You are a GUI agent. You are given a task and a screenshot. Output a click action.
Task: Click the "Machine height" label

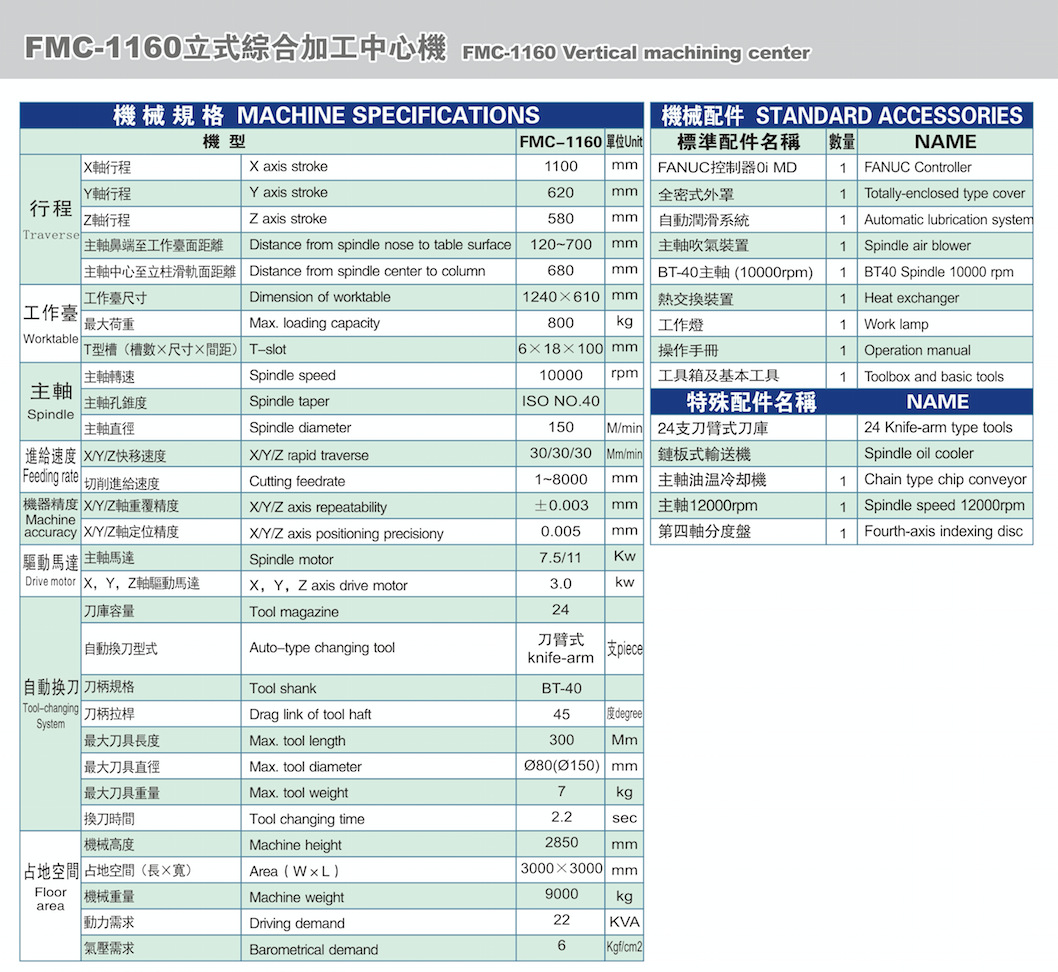click(296, 845)
